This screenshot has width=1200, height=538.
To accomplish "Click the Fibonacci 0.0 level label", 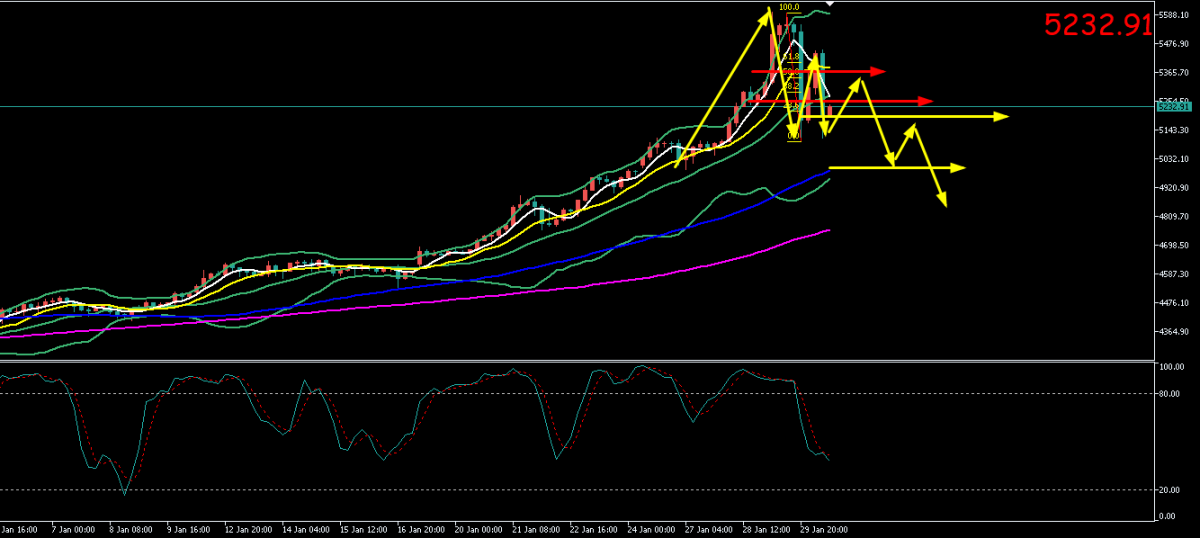I will pyautogui.click(x=793, y=135).
